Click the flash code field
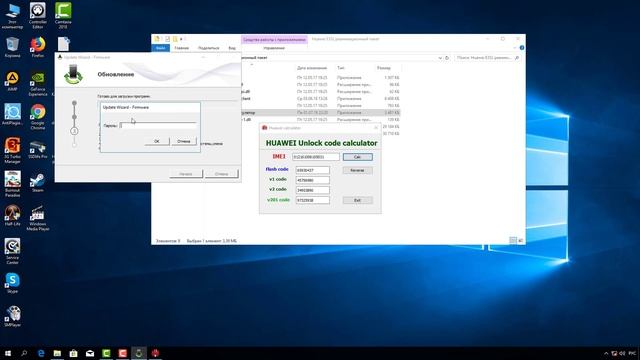640x360 pixels. pos(312,170)
